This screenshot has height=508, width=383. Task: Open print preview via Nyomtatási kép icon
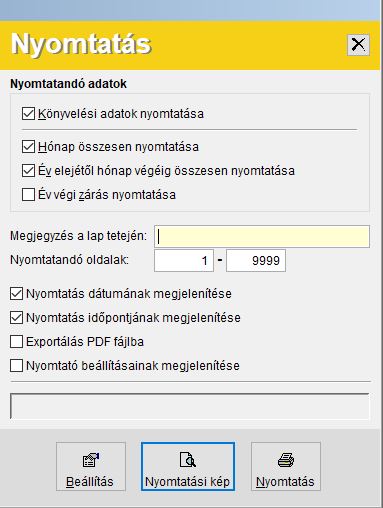[x=188, y=466]
